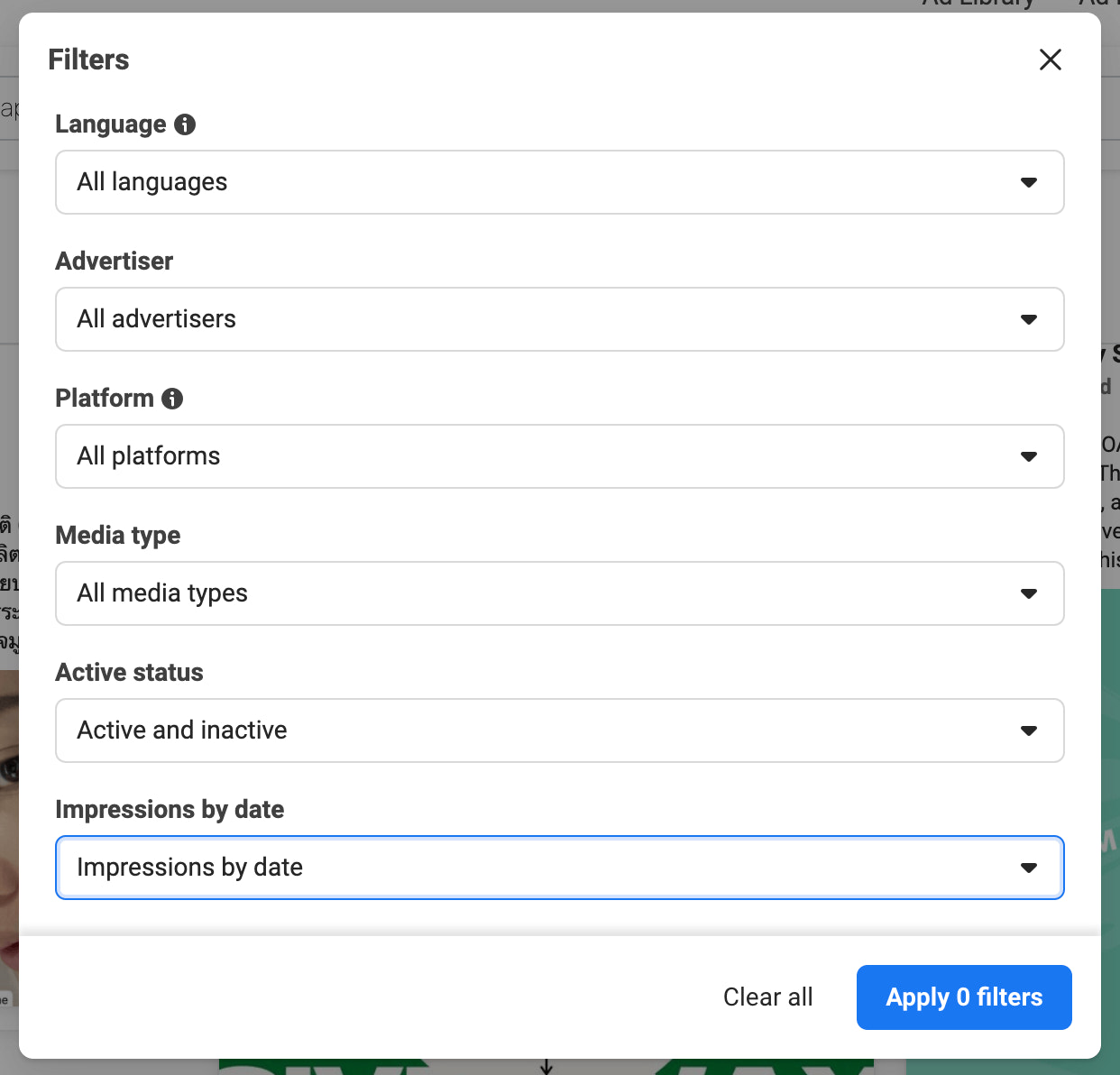The height and width of the screenshot is (1075, 1120).
Task: Open the All languages dropdown
Action: 559,182
